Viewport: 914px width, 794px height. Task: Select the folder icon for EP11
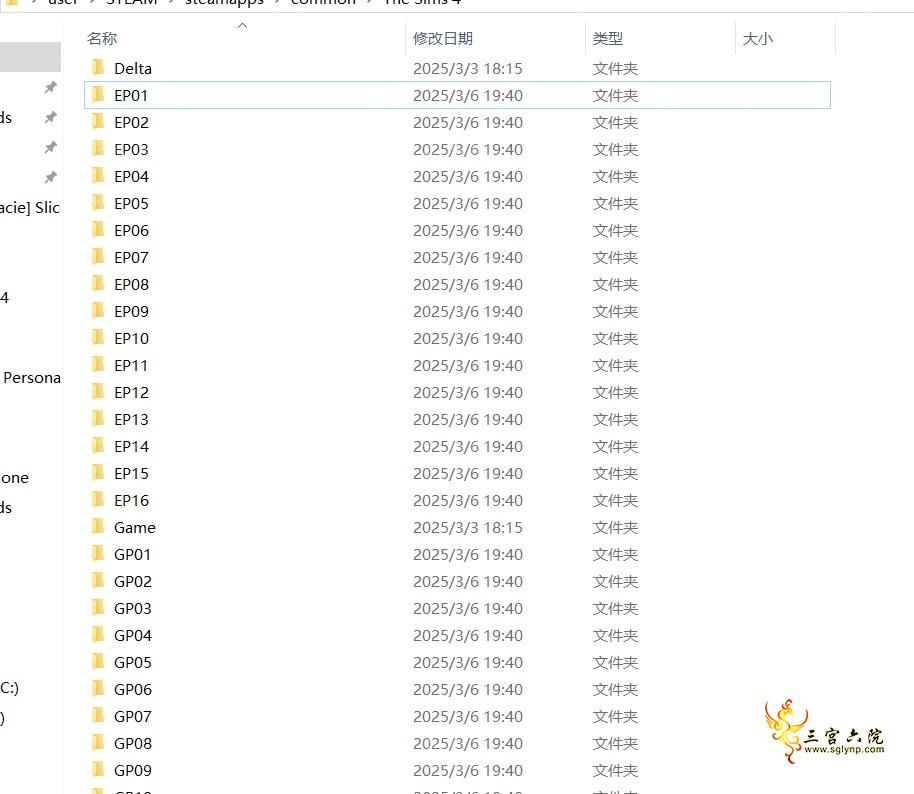(x=98, y=365)
